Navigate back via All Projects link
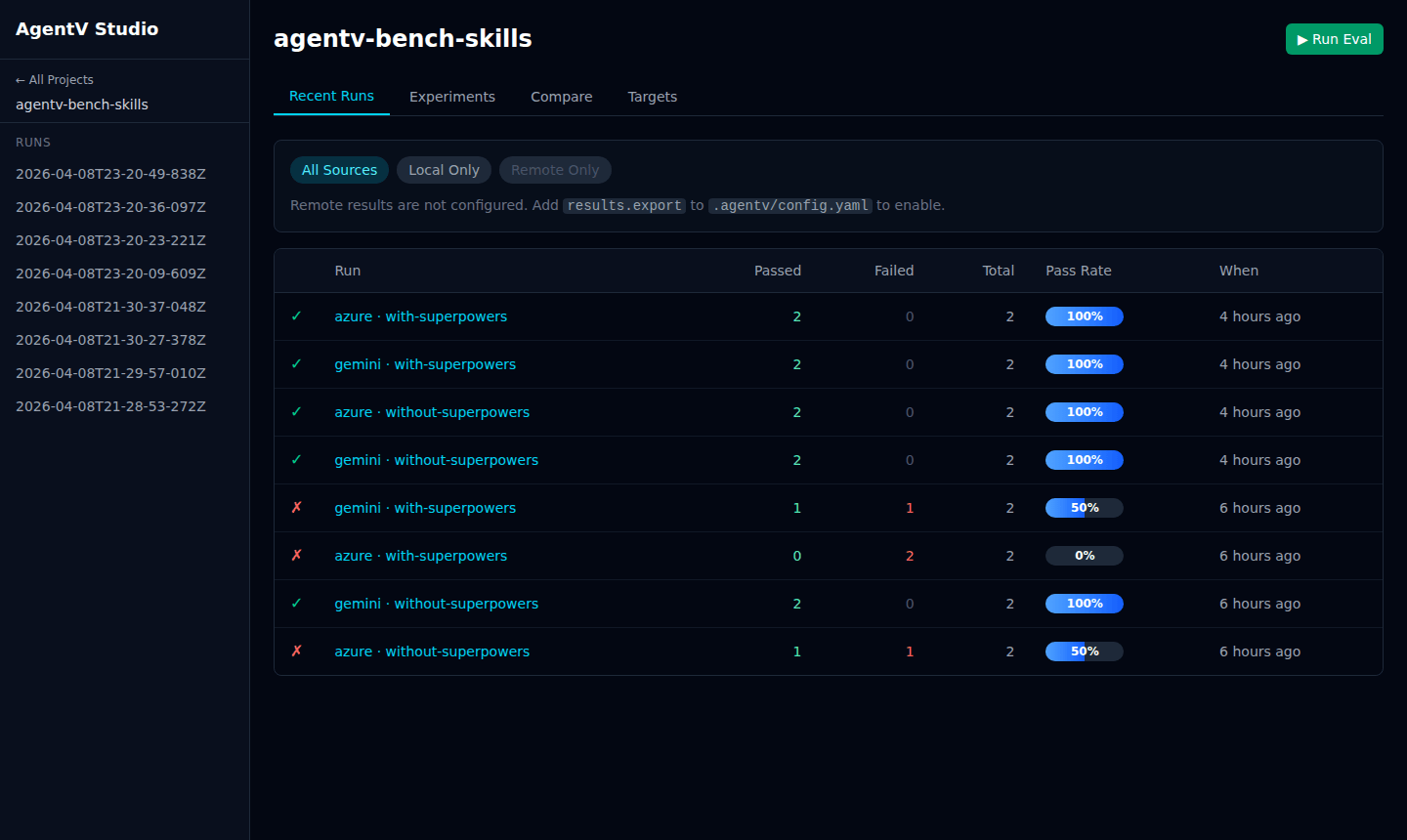The image size is (1407, 840). (x=54, y=79)
